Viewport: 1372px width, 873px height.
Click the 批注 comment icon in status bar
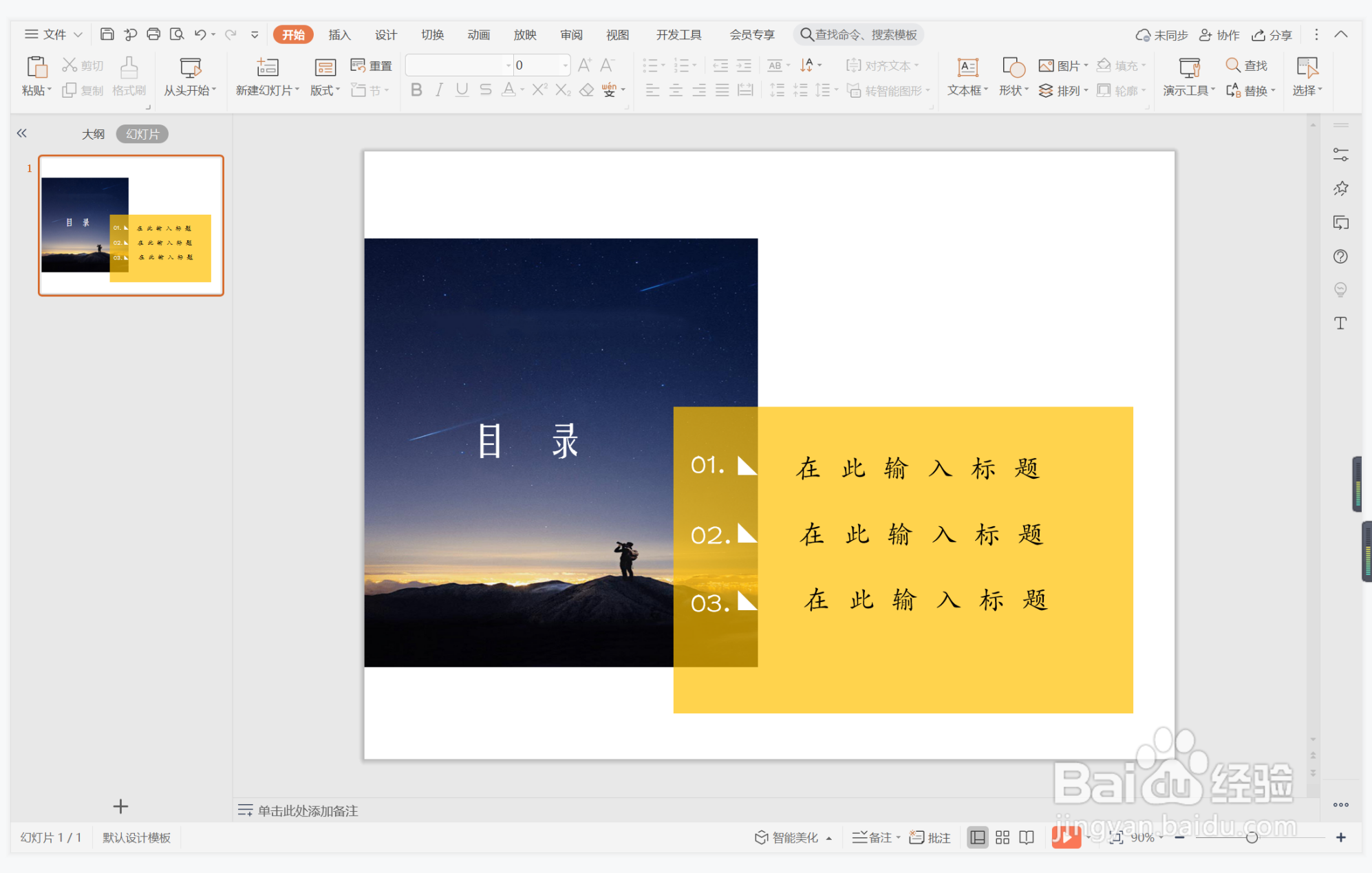point(929,837)
